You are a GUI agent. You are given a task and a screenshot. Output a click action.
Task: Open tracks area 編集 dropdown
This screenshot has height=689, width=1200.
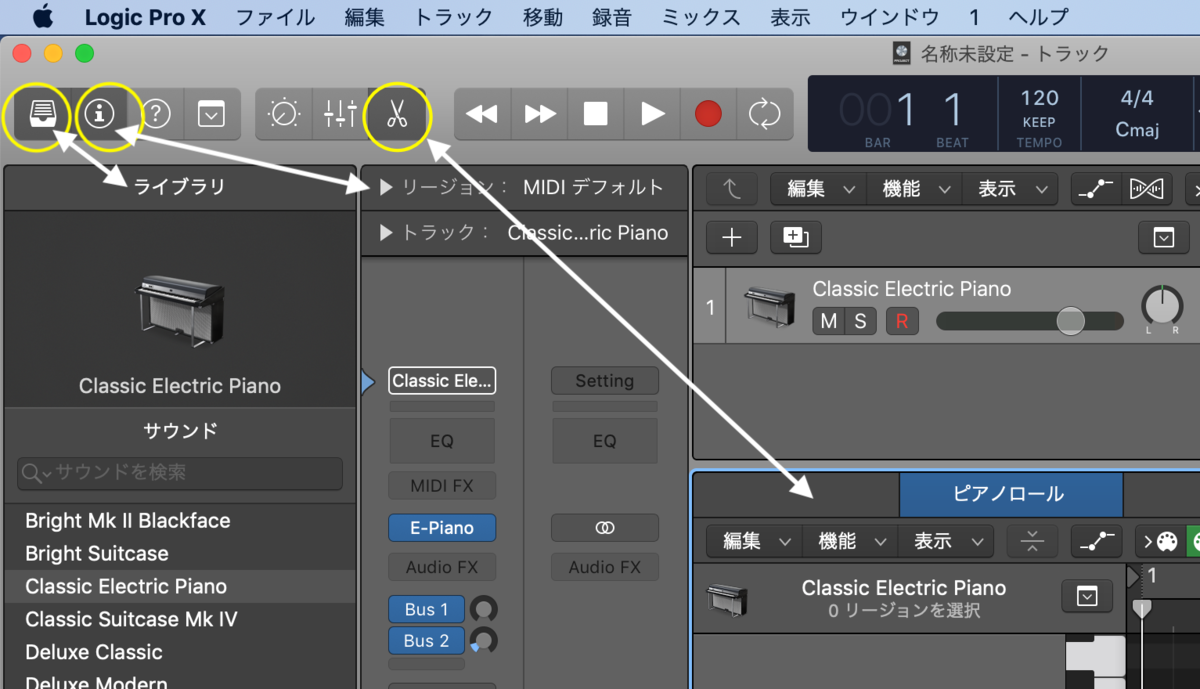817,188
